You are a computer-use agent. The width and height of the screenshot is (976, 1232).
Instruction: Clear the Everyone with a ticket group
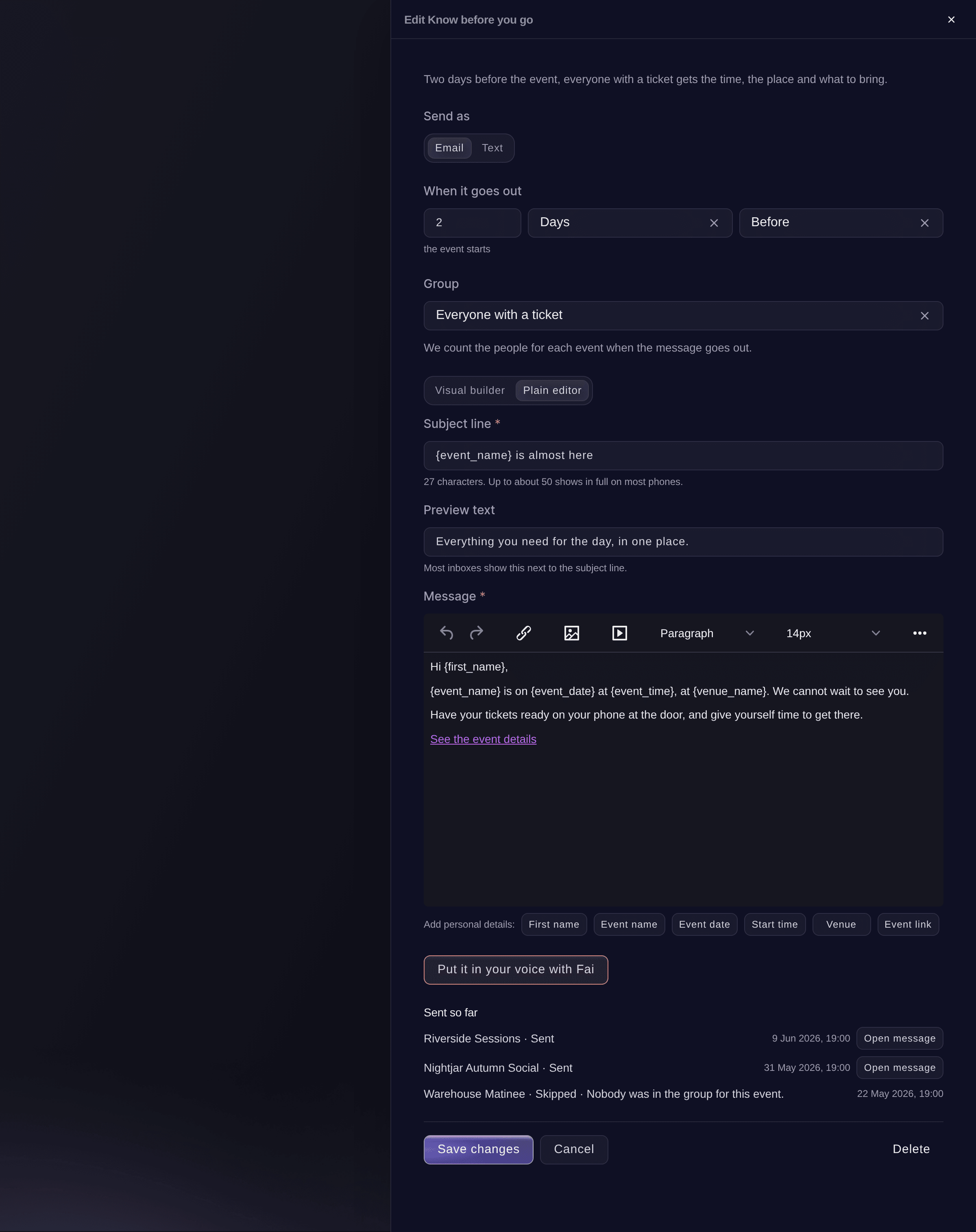point(925,315)
